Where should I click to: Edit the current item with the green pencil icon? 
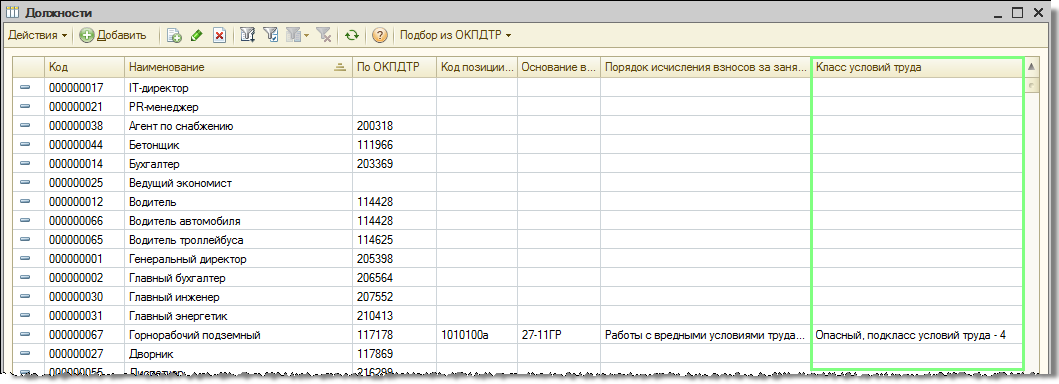[197, 36]
